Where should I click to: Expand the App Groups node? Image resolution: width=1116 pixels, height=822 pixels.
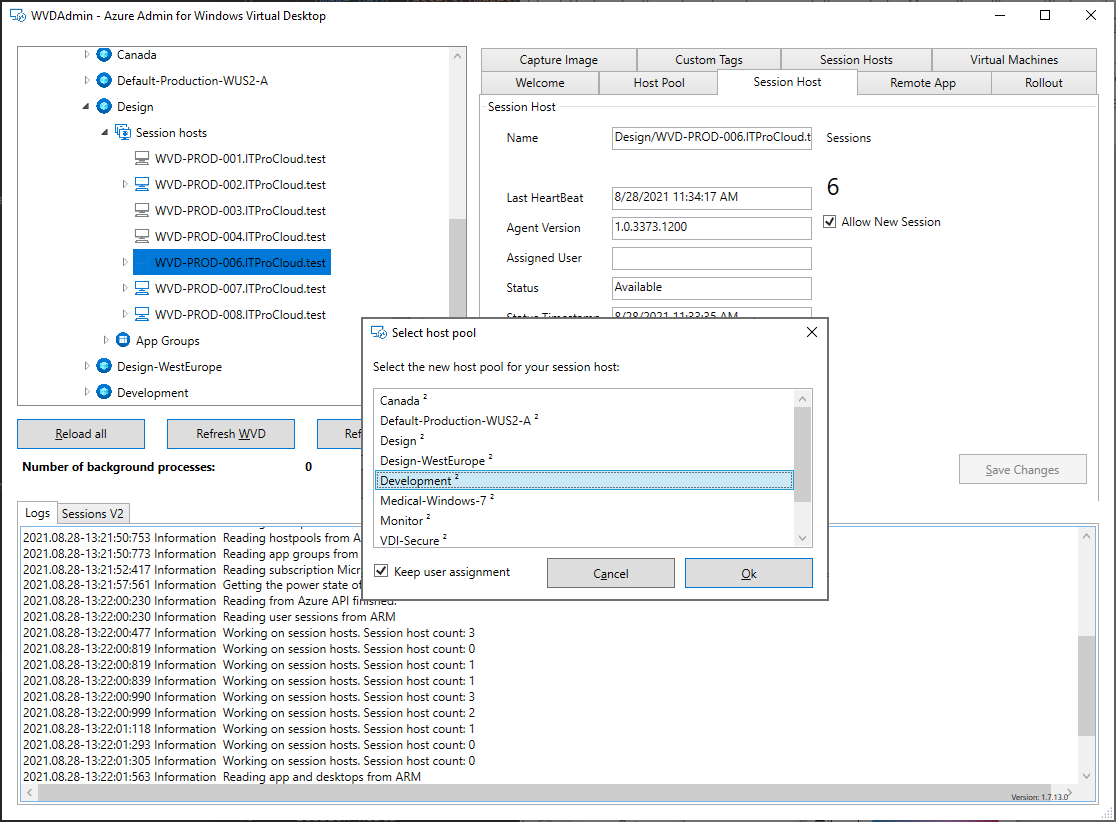click(x=106, y=340)
